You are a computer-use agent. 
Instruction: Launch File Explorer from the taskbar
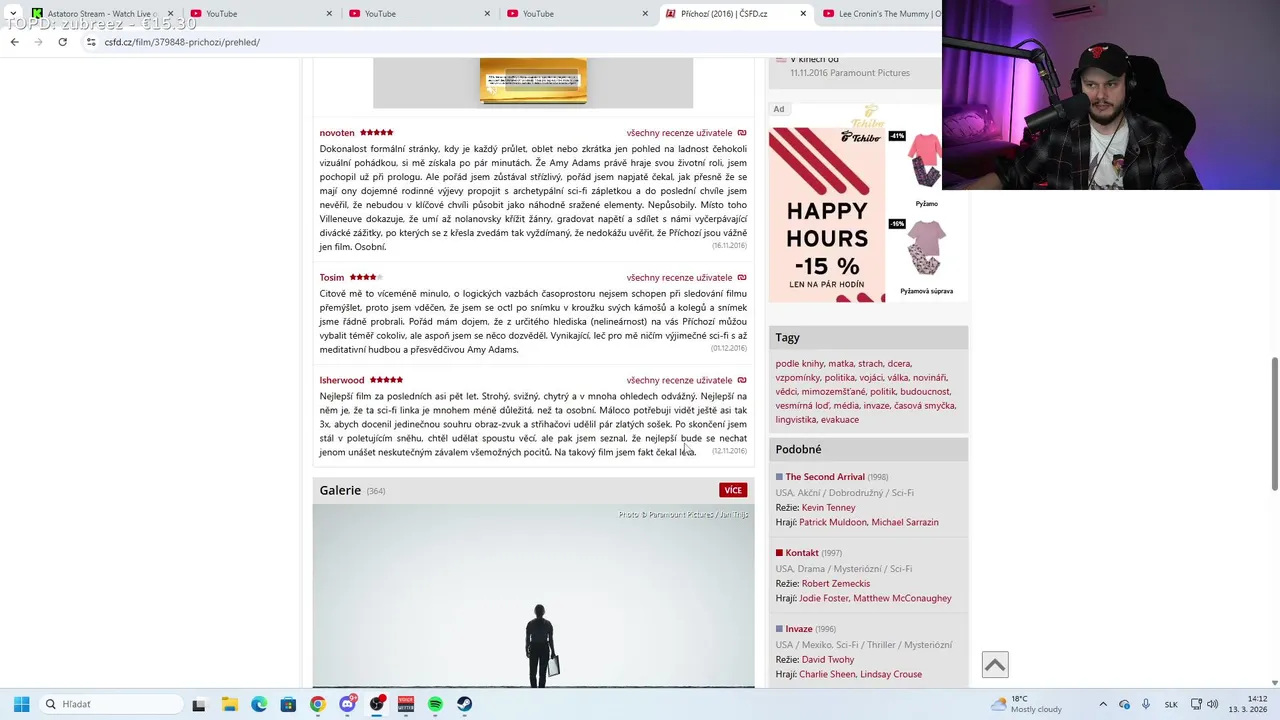(x=229, y=704)
